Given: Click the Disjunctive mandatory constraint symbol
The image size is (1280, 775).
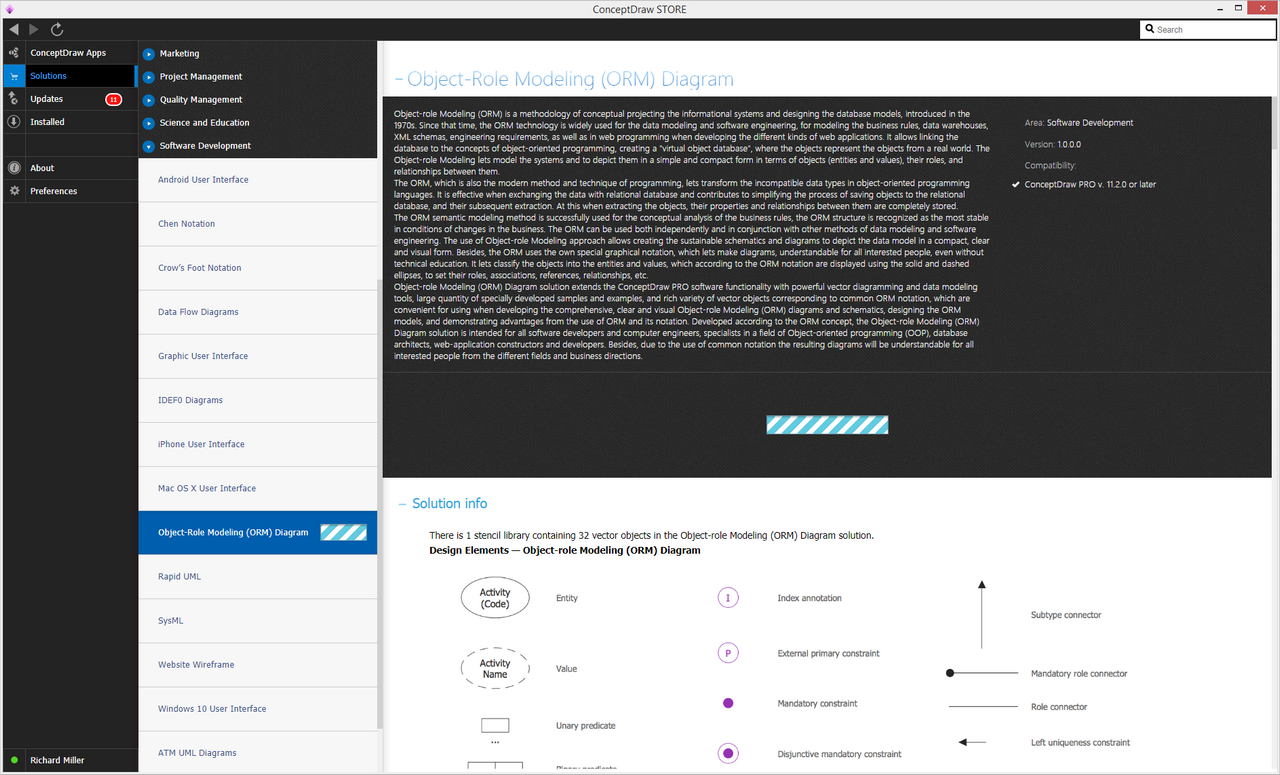Looking at the screenshot, I should pyautogui.click(x=728, y=753).
